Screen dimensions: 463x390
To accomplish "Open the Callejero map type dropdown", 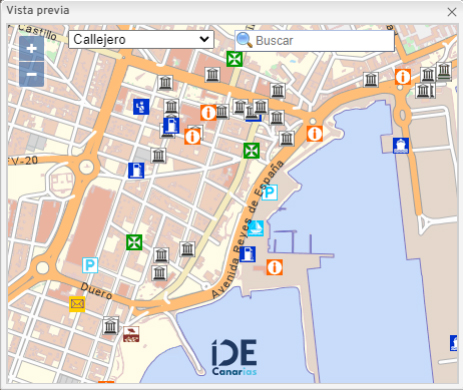I will (x=141, y=39).
